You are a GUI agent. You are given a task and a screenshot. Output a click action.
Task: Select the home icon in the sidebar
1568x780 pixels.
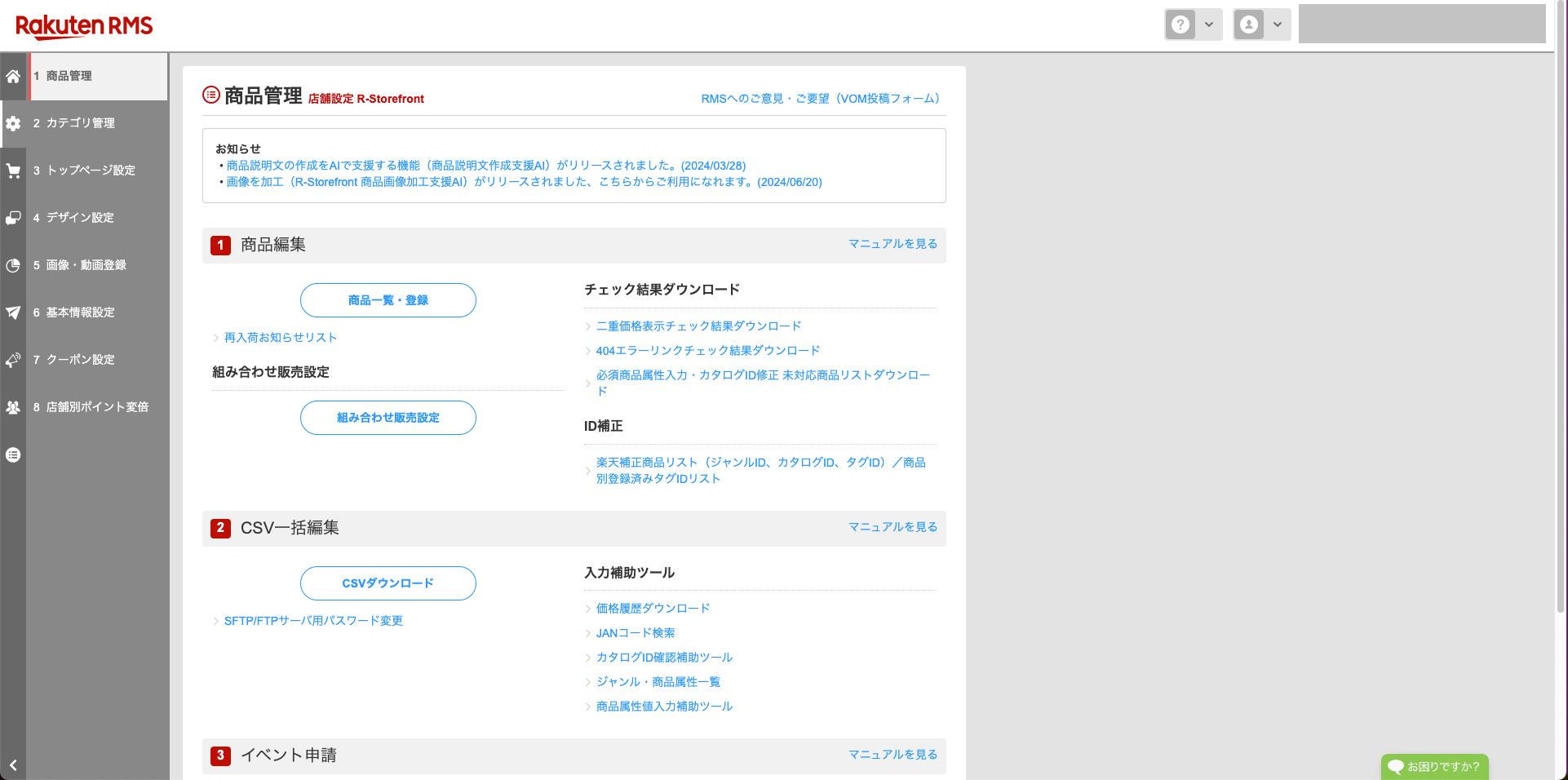13,77
